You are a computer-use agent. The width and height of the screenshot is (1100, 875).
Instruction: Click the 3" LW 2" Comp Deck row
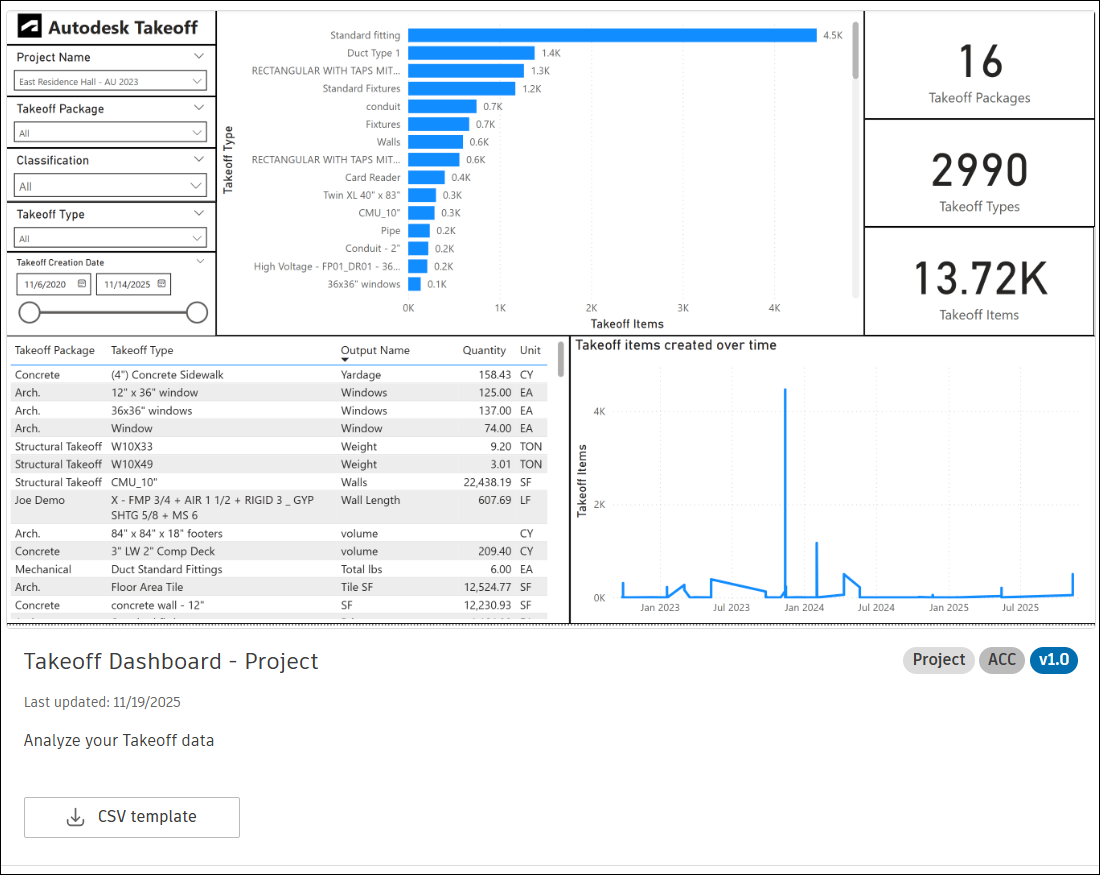click(279, 552)
